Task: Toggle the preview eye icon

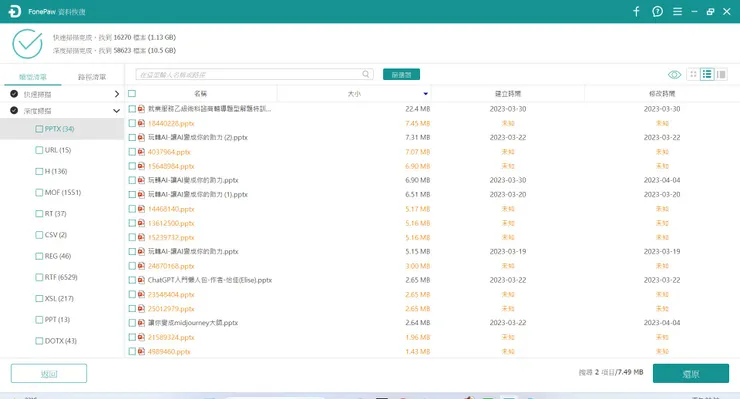Action: point(674,75)
